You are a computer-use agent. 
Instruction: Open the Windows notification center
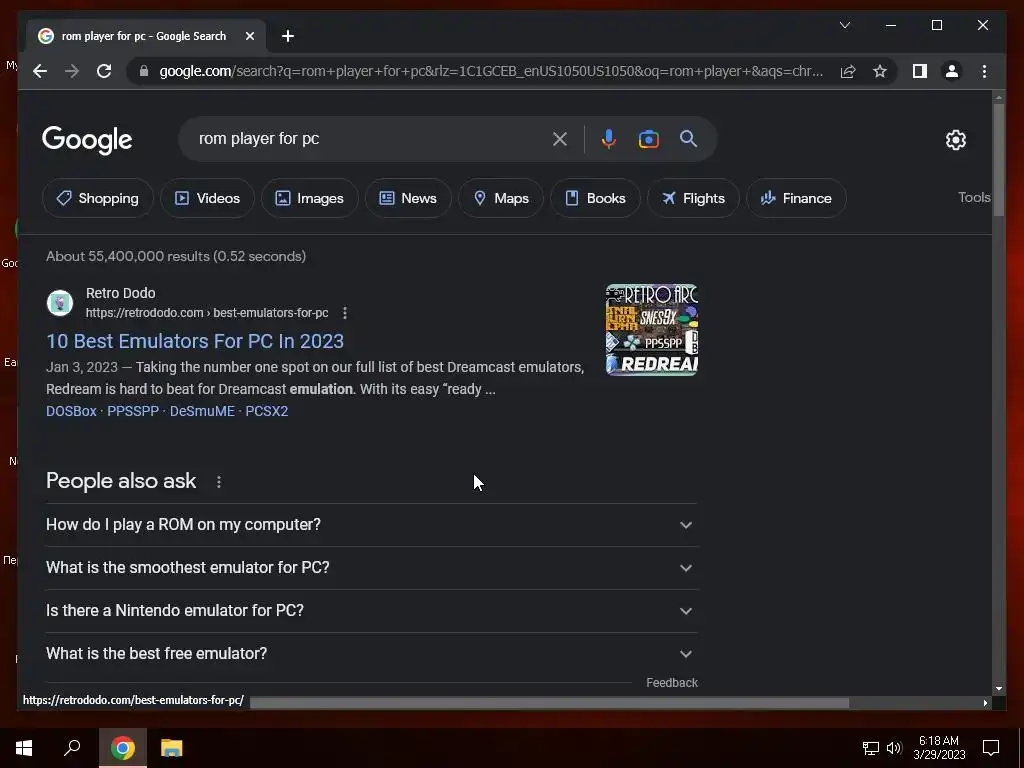click(x=991, y=748)
